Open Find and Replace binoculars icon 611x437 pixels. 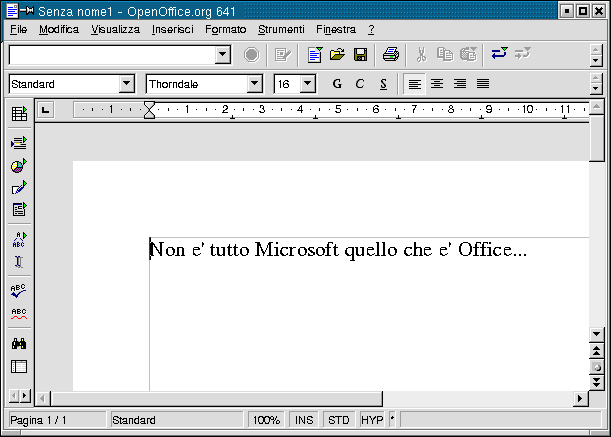tap(19, 343)
